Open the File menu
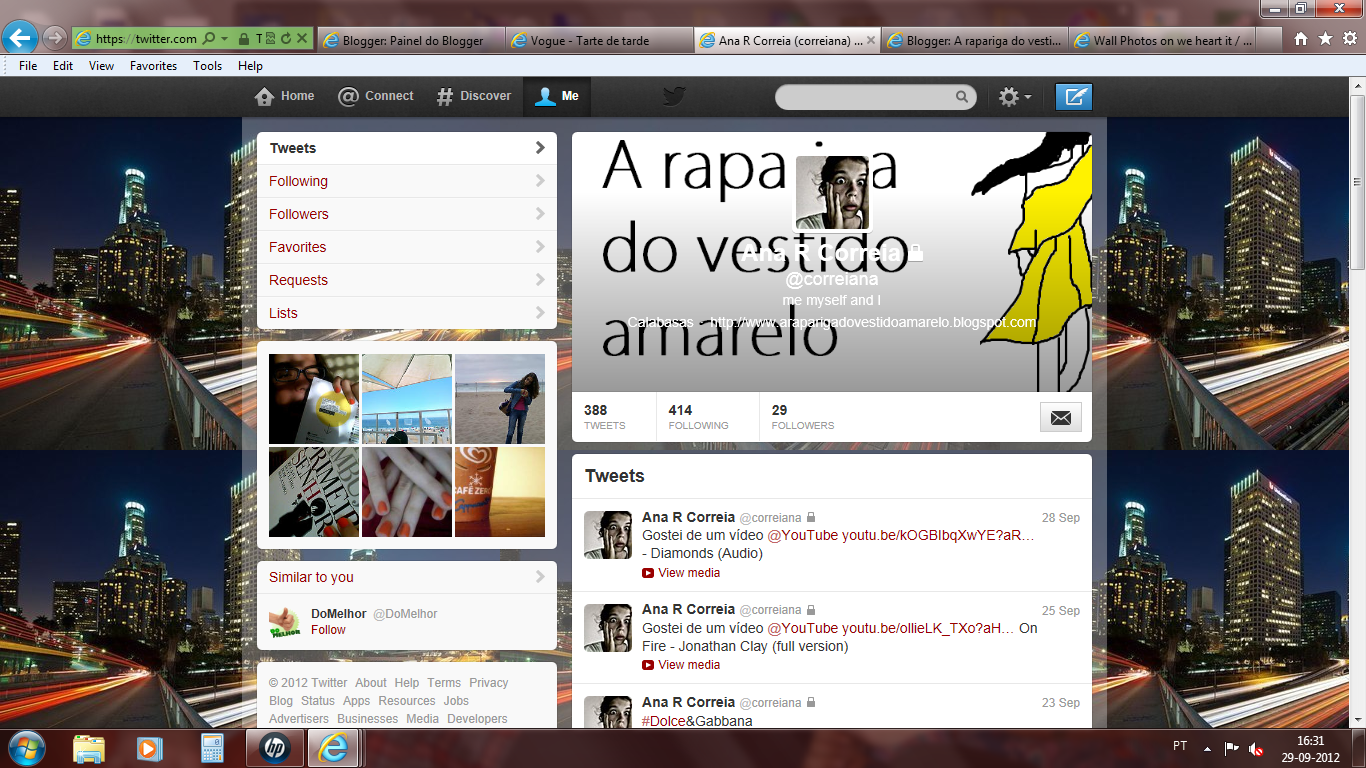 click(x=28, y=66)
